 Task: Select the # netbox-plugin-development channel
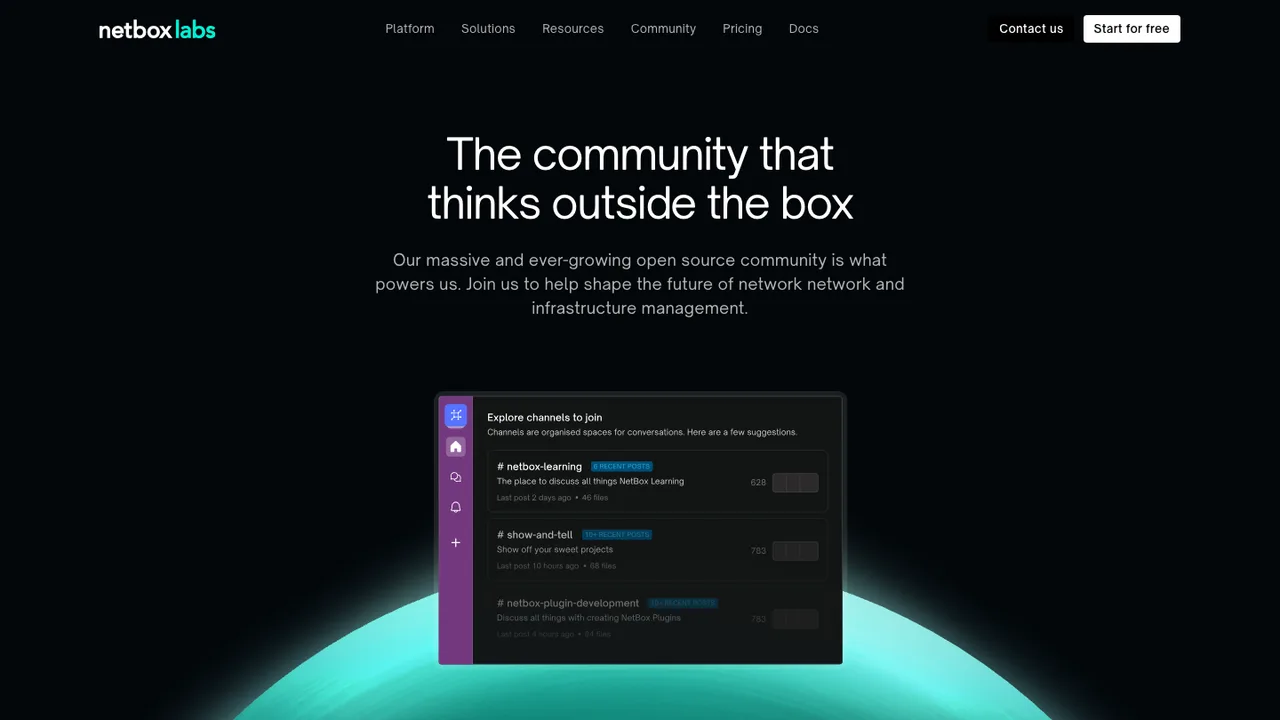[657, 617]
